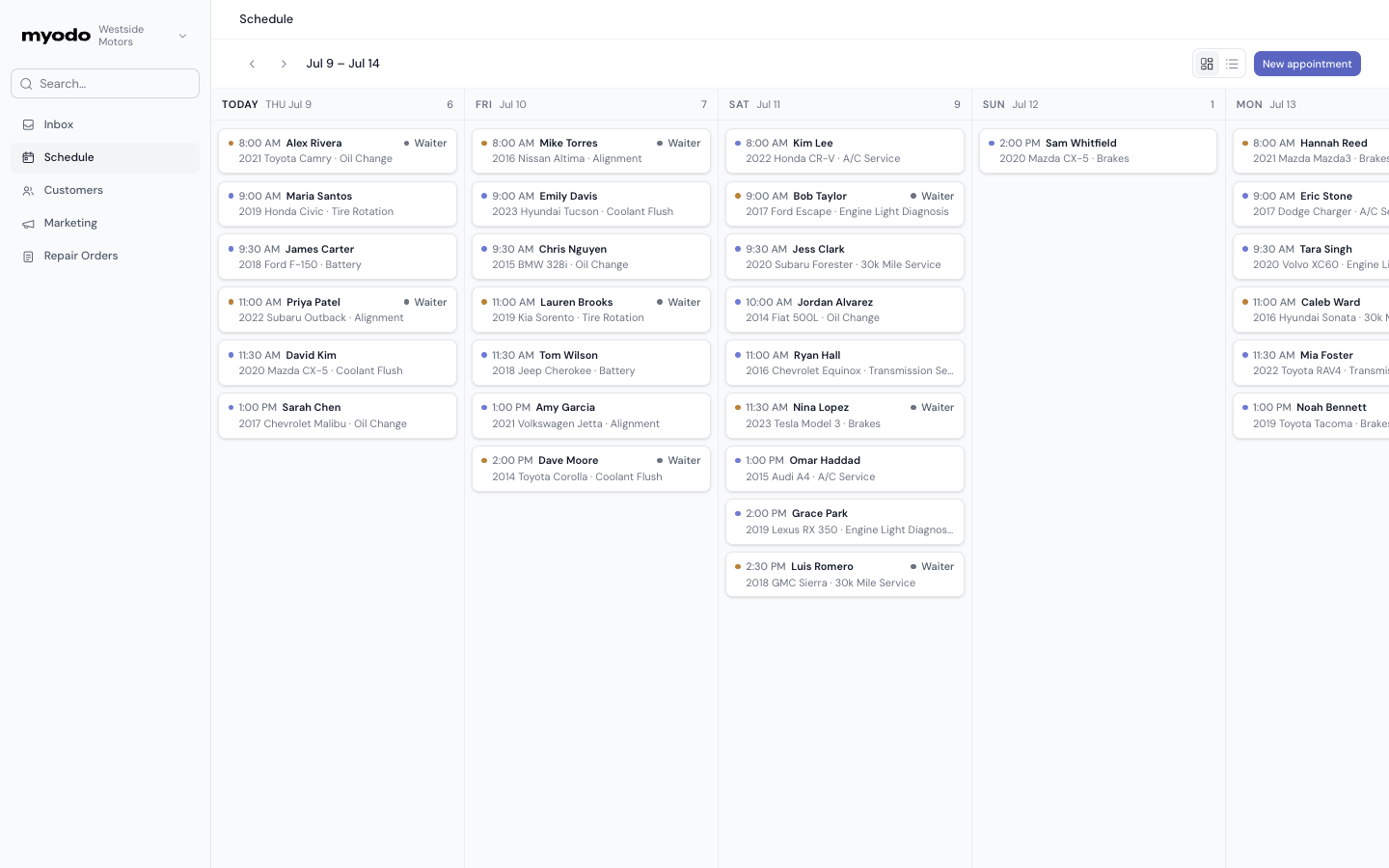Click the SAT Jul 11 column header
Viewport: 1389px width, 868px height.
click(845, 104)
